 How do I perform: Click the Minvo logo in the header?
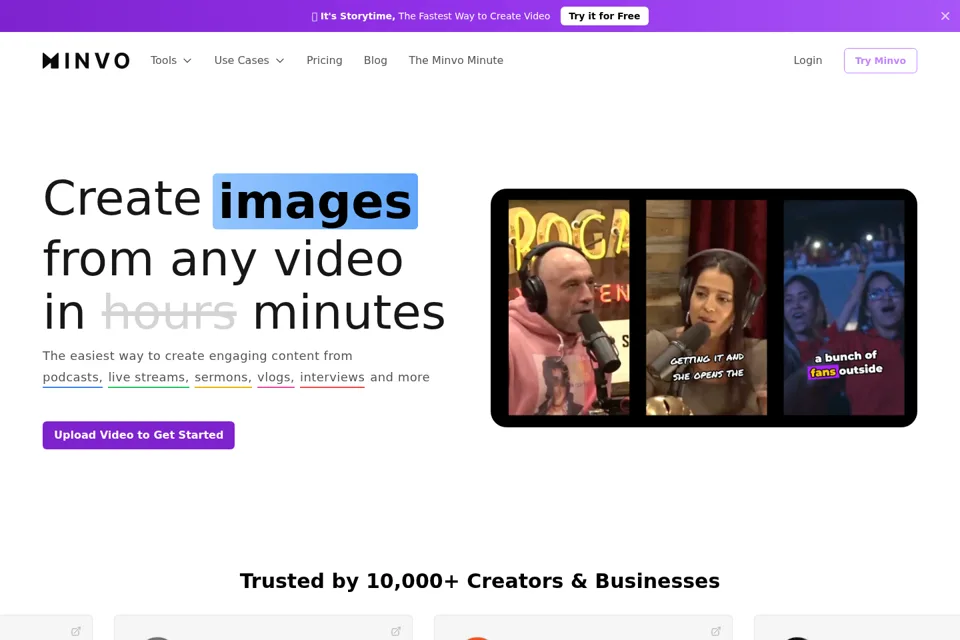pyautogui.click(x=86, y=61)
